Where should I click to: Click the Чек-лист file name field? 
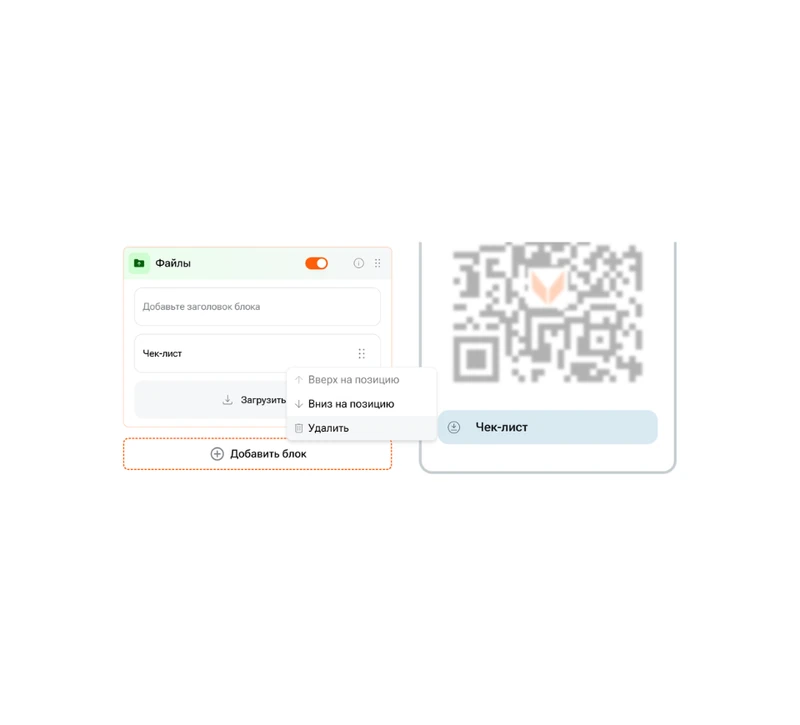258,354
